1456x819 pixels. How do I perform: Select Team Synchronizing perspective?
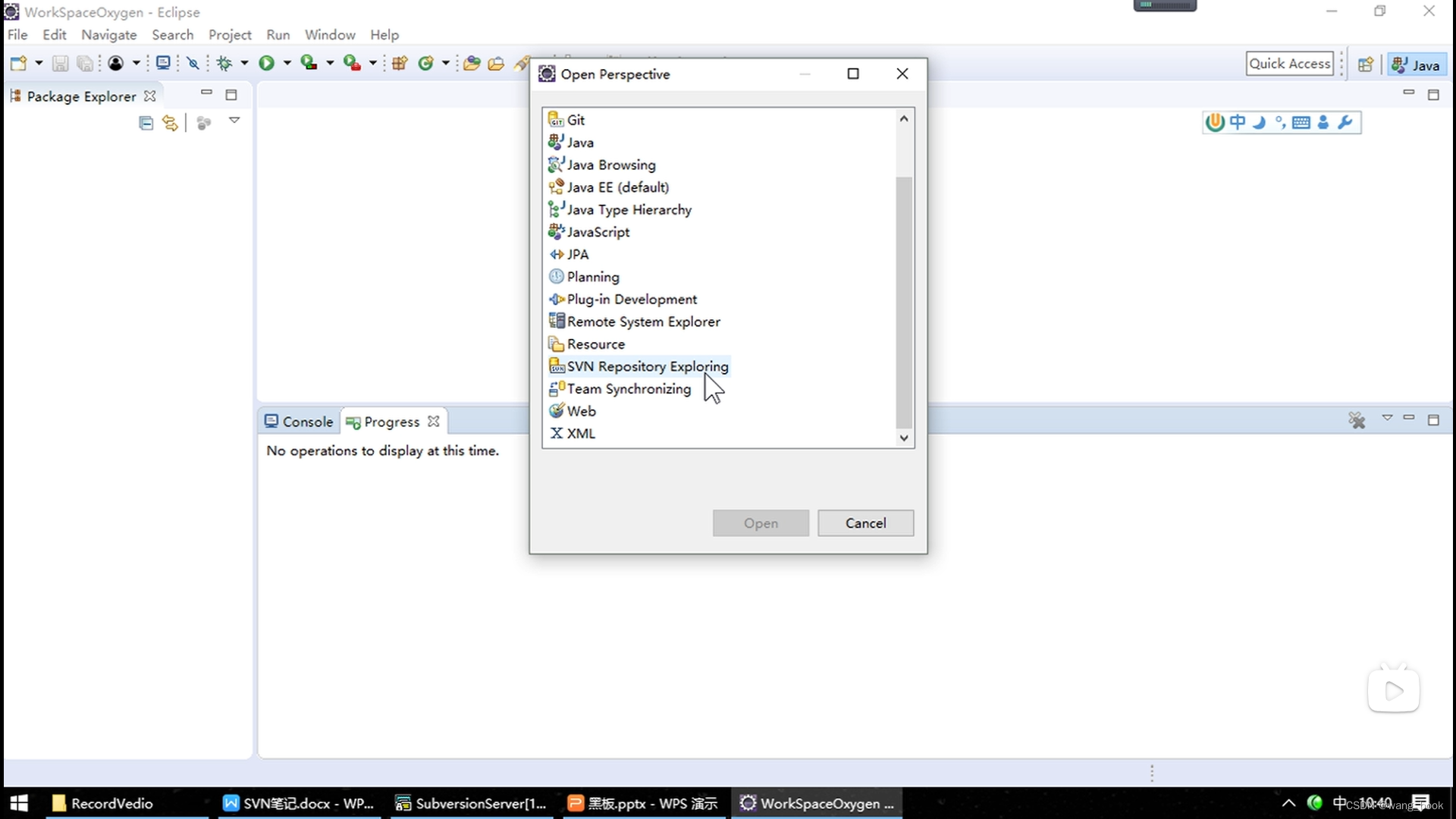620,389
